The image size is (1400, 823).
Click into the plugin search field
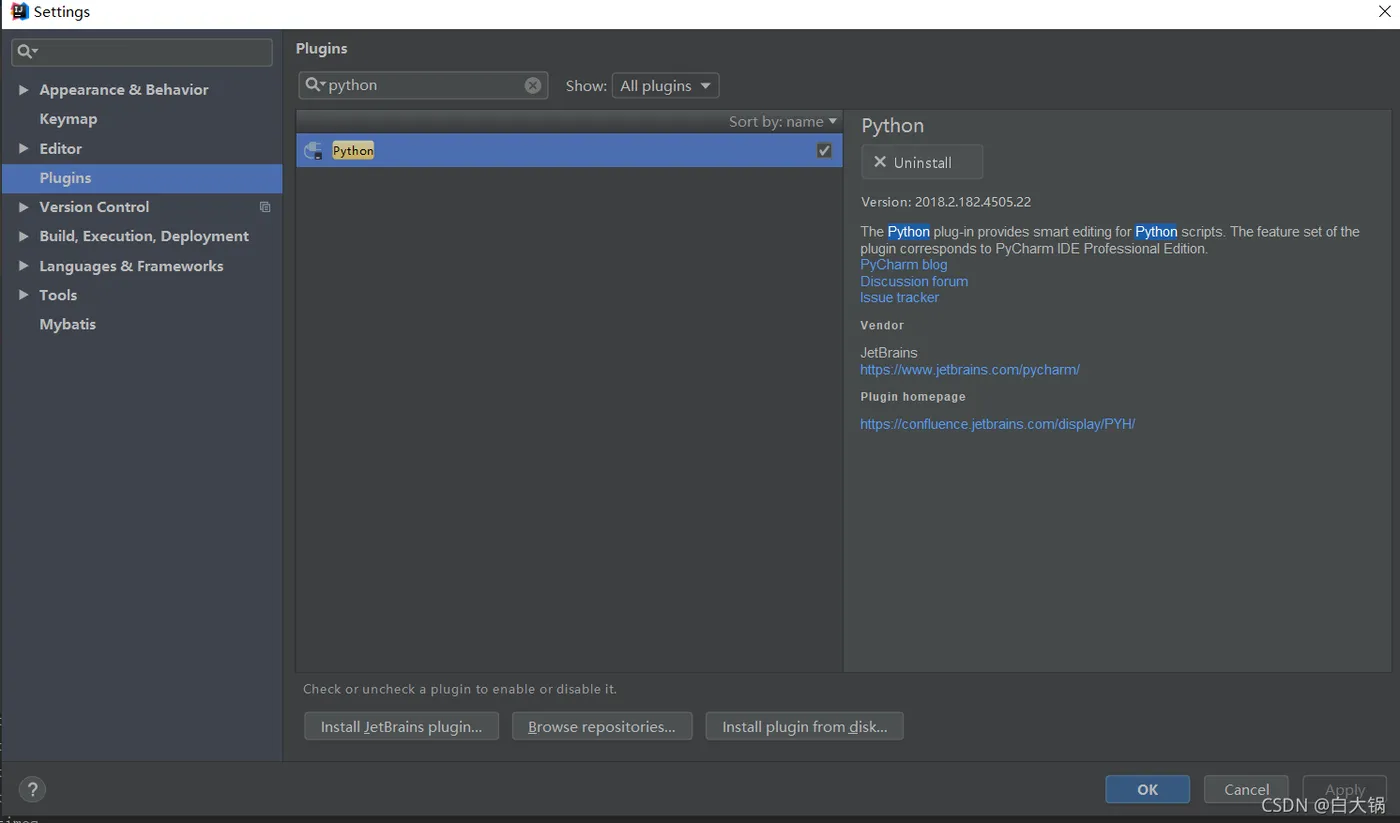coord(423,85)
